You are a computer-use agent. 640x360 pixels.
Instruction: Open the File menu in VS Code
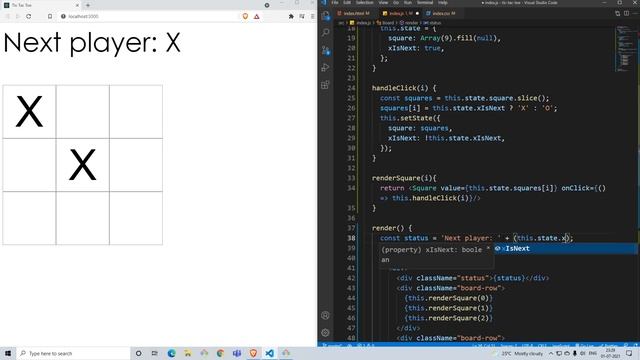pos(335,2)
